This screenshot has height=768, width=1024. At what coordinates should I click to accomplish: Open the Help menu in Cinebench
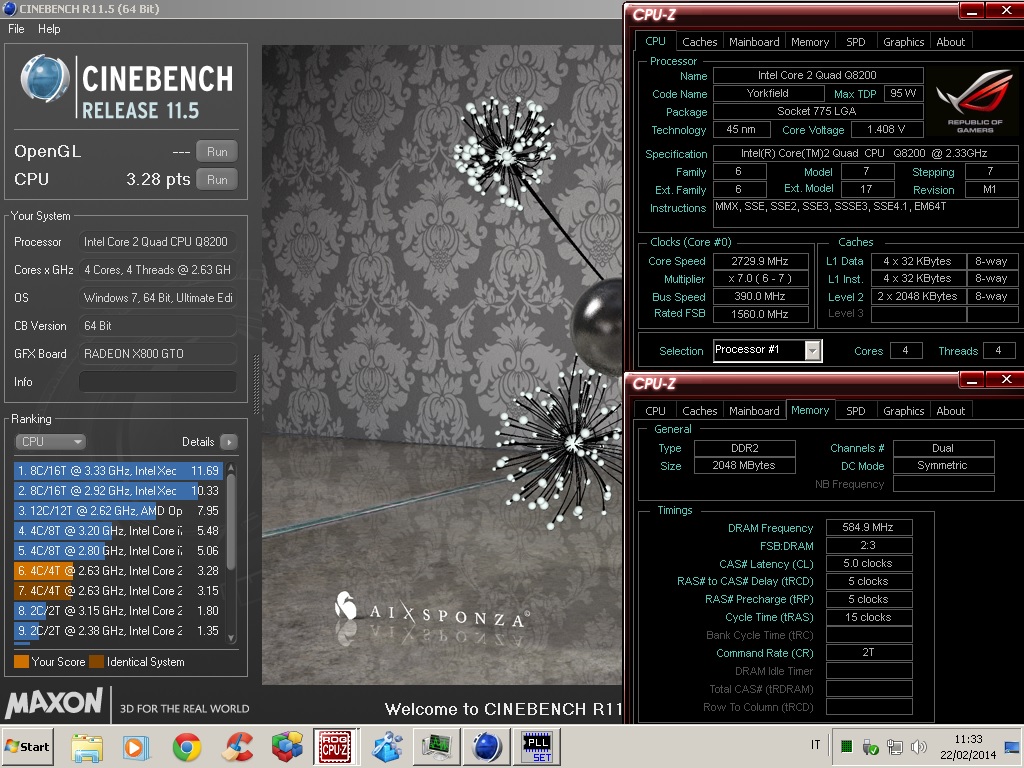coord(49,29)
